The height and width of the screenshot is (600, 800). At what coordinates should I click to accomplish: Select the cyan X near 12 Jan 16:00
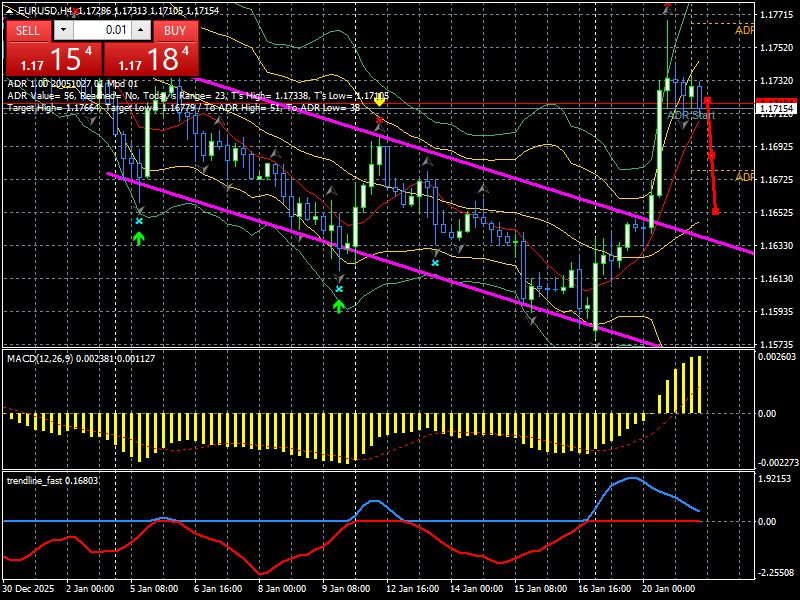point(435,263)
